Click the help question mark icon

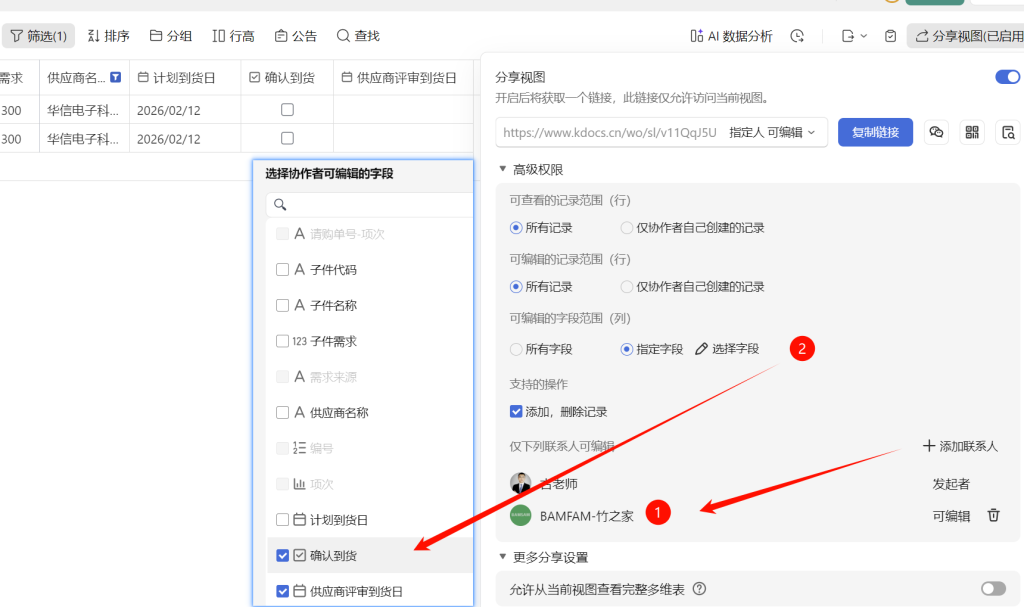point(699,588)
